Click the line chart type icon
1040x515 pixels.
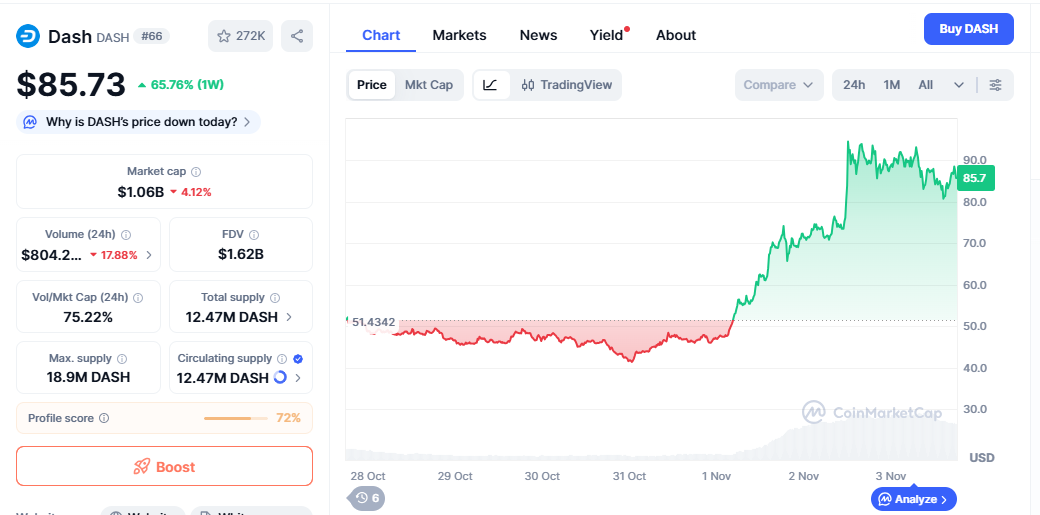pyautogui.click(x=490, y=85)
